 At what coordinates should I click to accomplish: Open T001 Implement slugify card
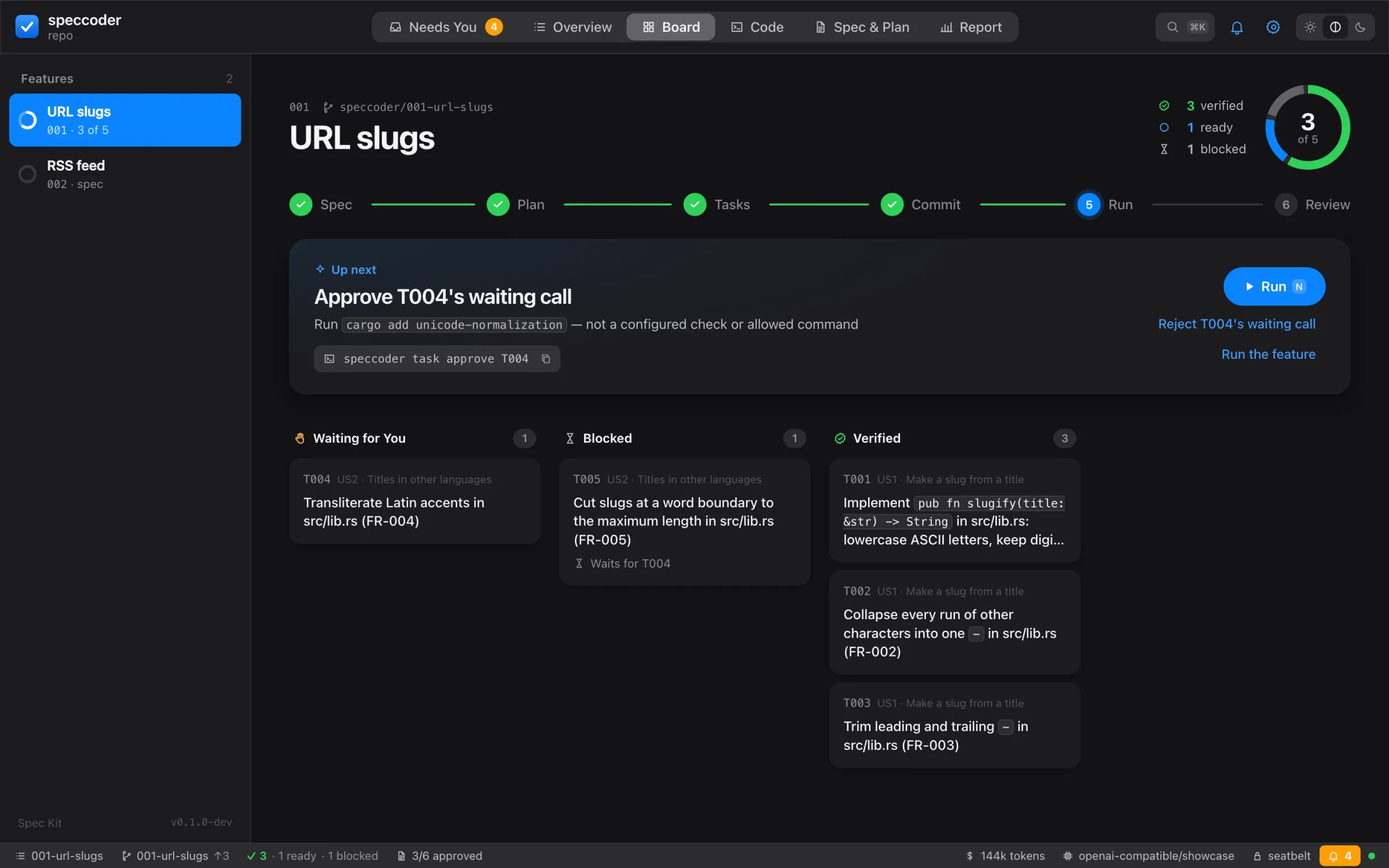(954, 510)
